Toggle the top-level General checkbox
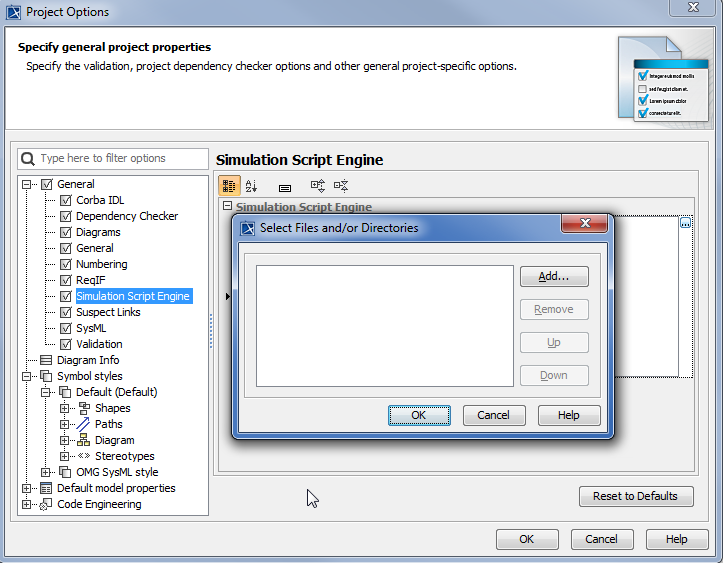The height and width of the screenshot is (563, 723). (x=47, y=184)
